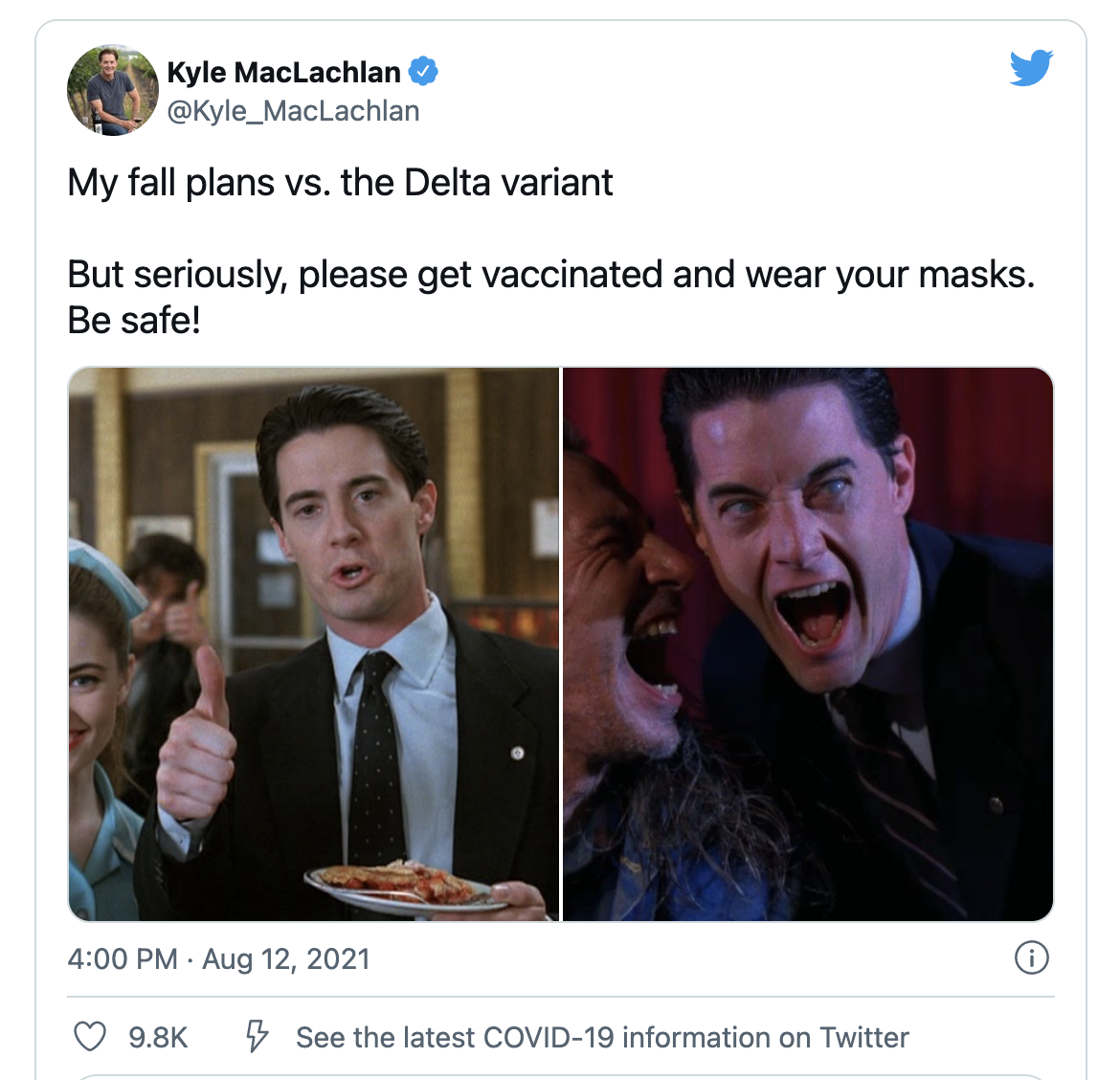Viewport: 1120px width, 1080px height.
Task: Select the tweet text 'My fall plans vs. the Delta variant'
Action: click(340, 180)
